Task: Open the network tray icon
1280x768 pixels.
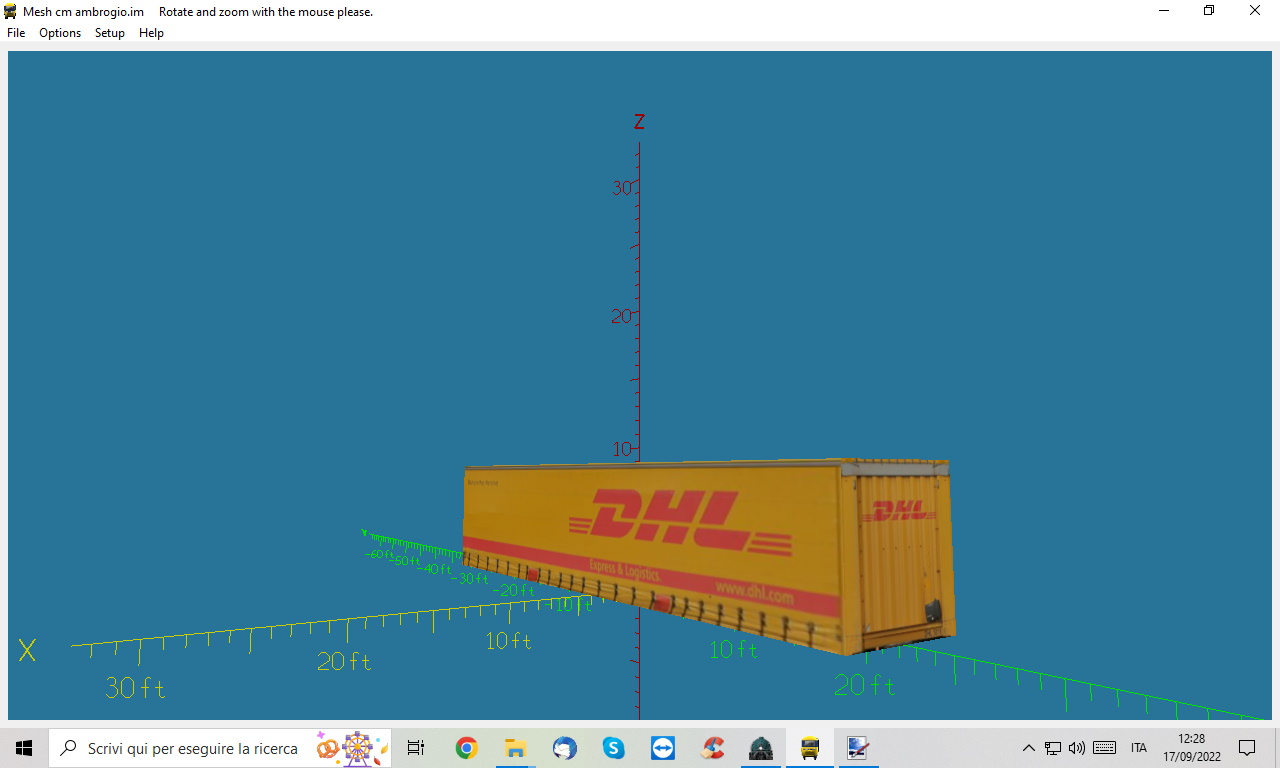Action: pos(1053,748)
